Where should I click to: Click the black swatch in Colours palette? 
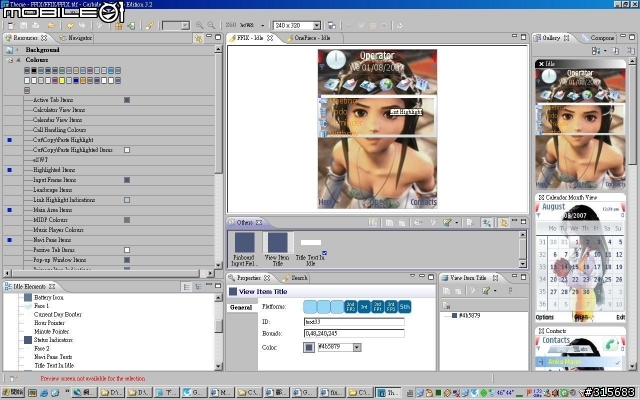[34, 71]
